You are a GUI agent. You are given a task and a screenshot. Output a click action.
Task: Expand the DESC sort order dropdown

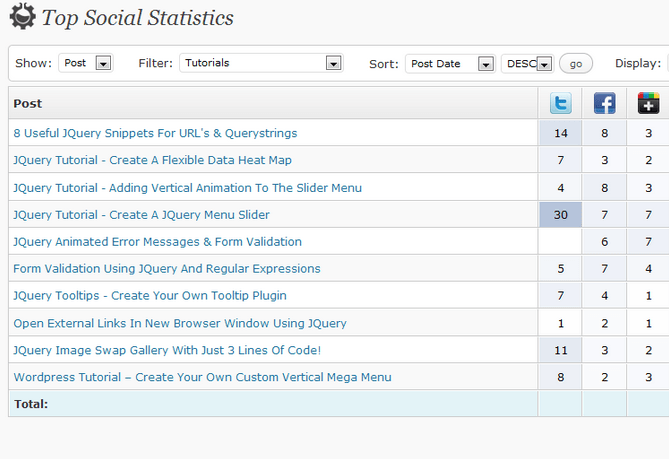click(x=527, y=64)
